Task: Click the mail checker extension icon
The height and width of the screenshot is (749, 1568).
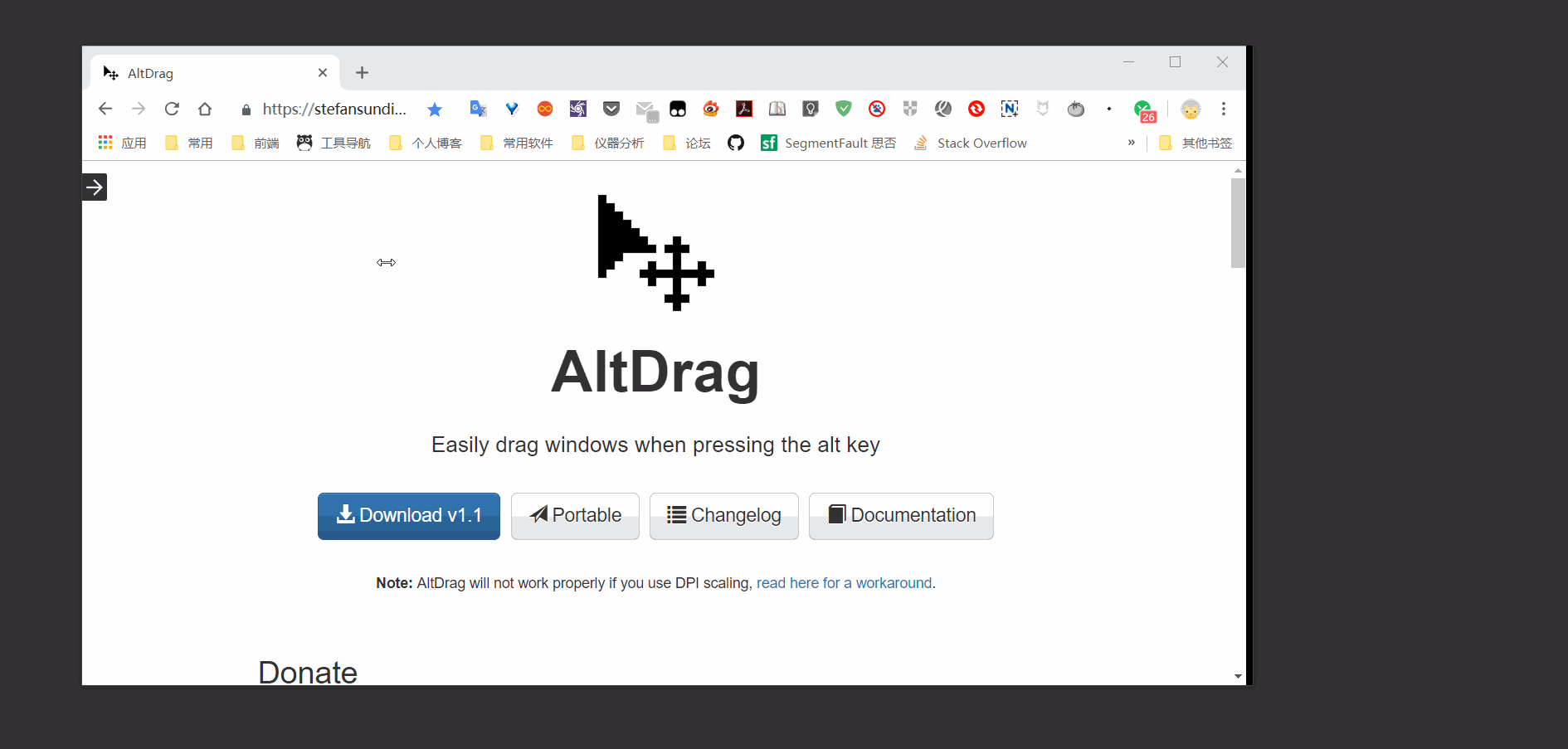Action: (x=646, y=110)
